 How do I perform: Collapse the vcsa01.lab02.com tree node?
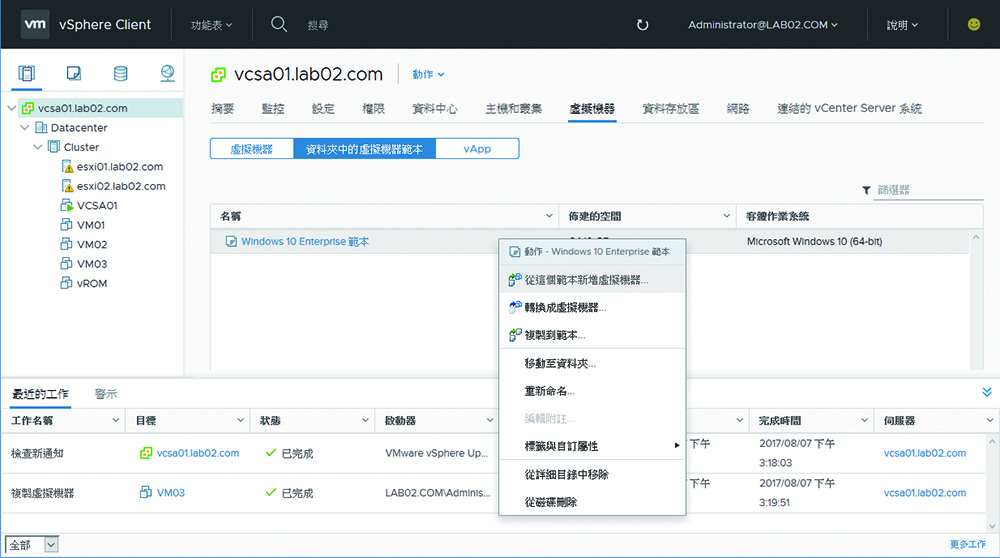pyautogui.click(x=11, y=108)
